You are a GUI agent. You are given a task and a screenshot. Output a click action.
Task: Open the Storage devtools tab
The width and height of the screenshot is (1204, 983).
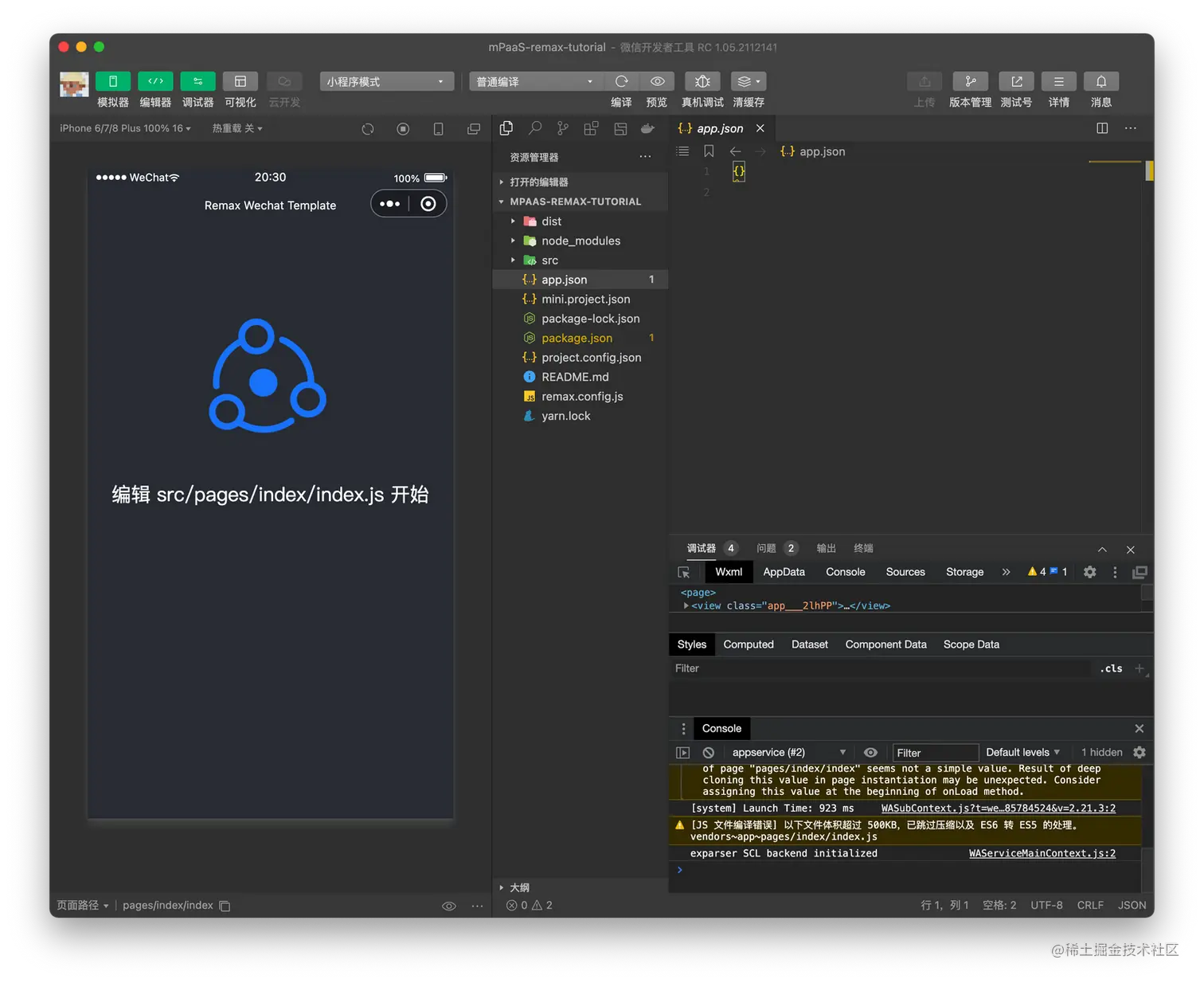(964, 572)
